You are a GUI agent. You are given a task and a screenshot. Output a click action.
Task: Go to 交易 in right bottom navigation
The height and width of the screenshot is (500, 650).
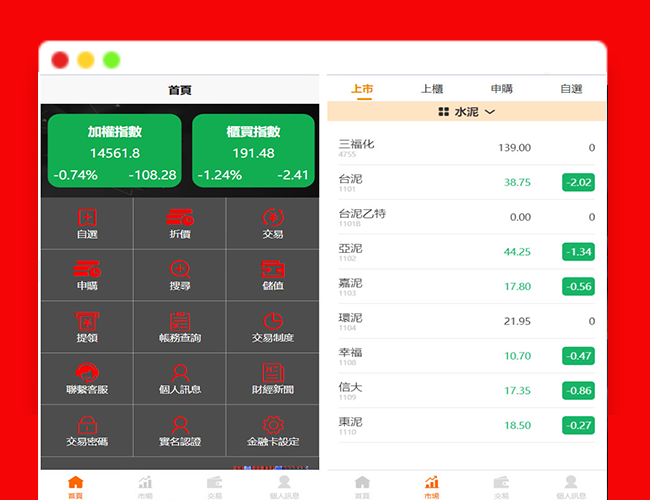click(501, 487)
